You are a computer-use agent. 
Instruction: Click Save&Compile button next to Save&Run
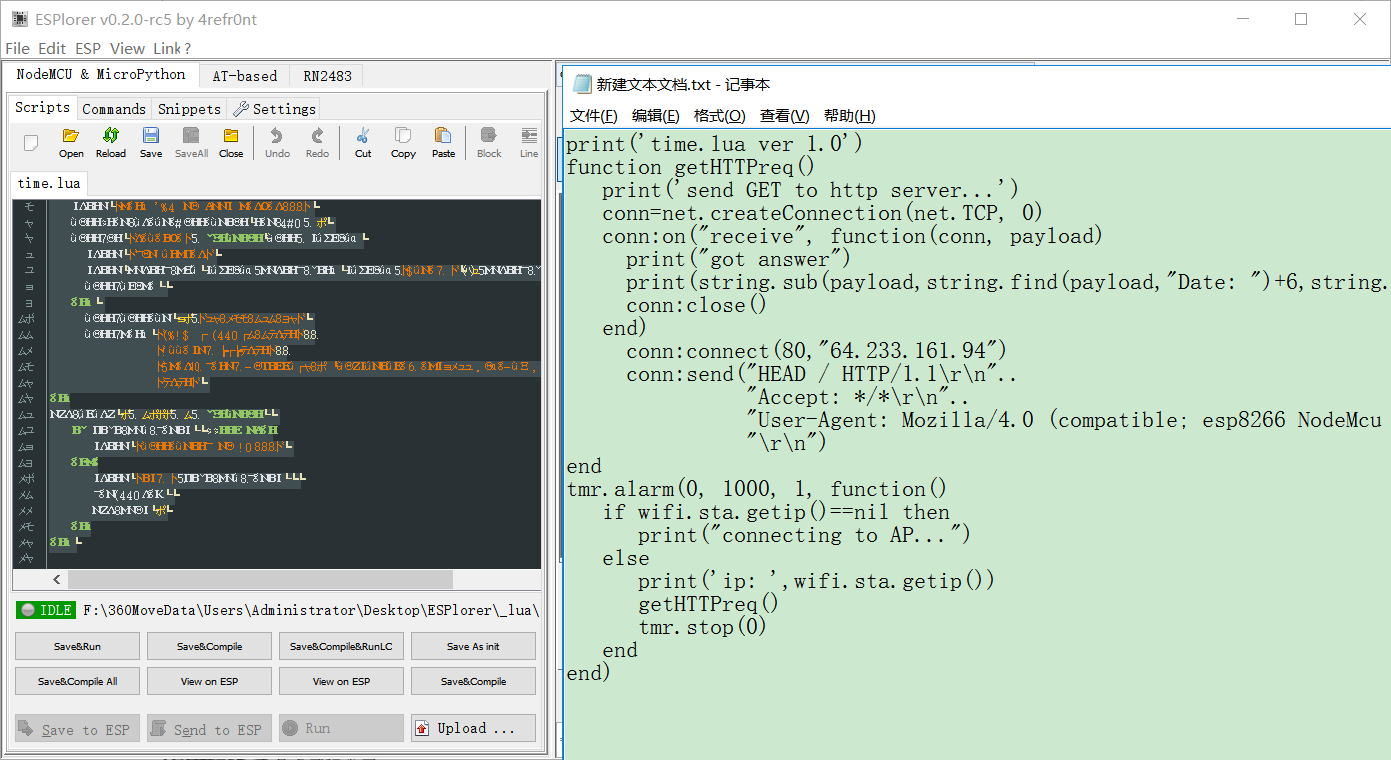coord(209,646)
